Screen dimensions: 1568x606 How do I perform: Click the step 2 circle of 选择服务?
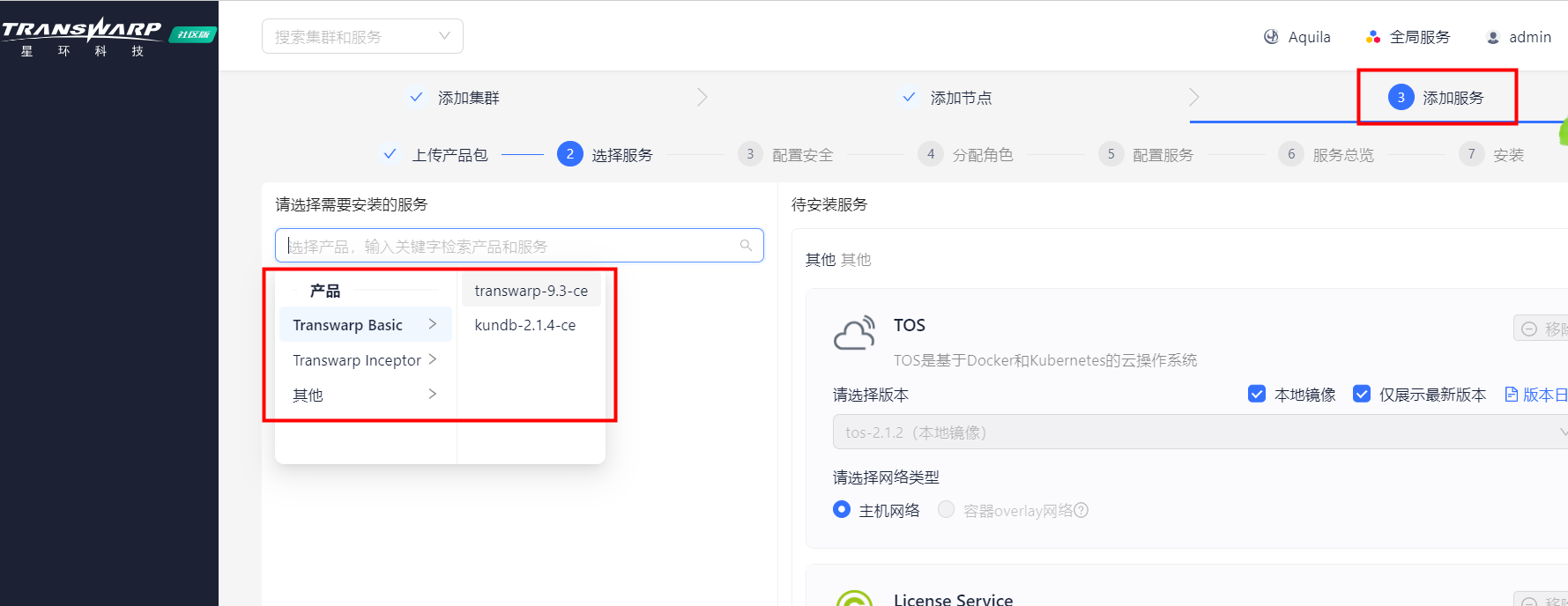569,154
